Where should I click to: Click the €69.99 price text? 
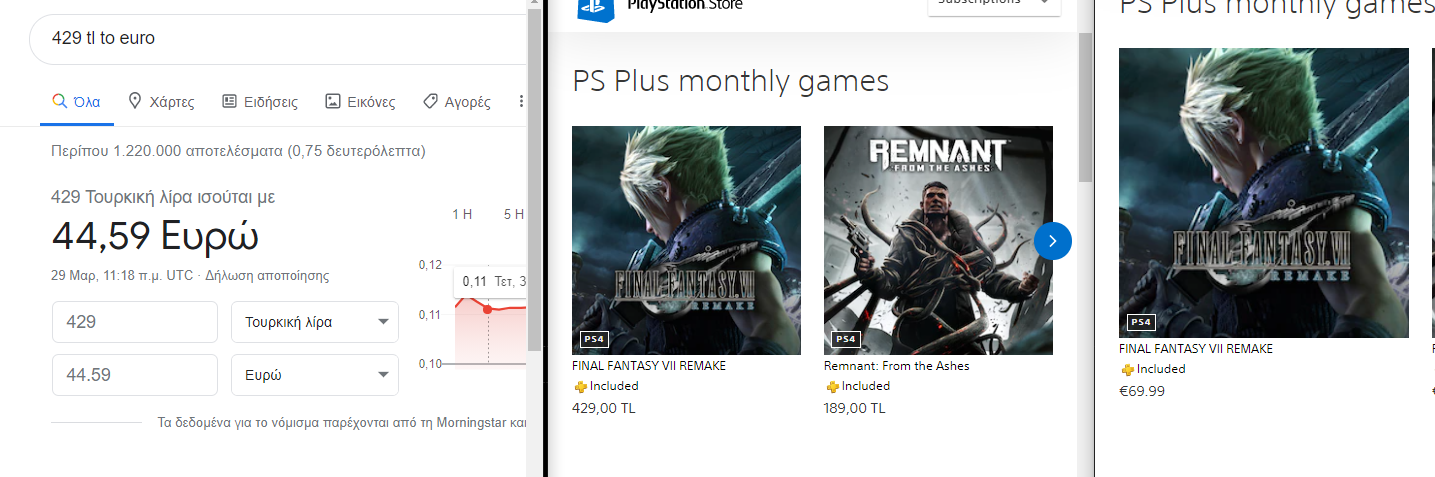pyautogui.click(x=1142, y=391)
